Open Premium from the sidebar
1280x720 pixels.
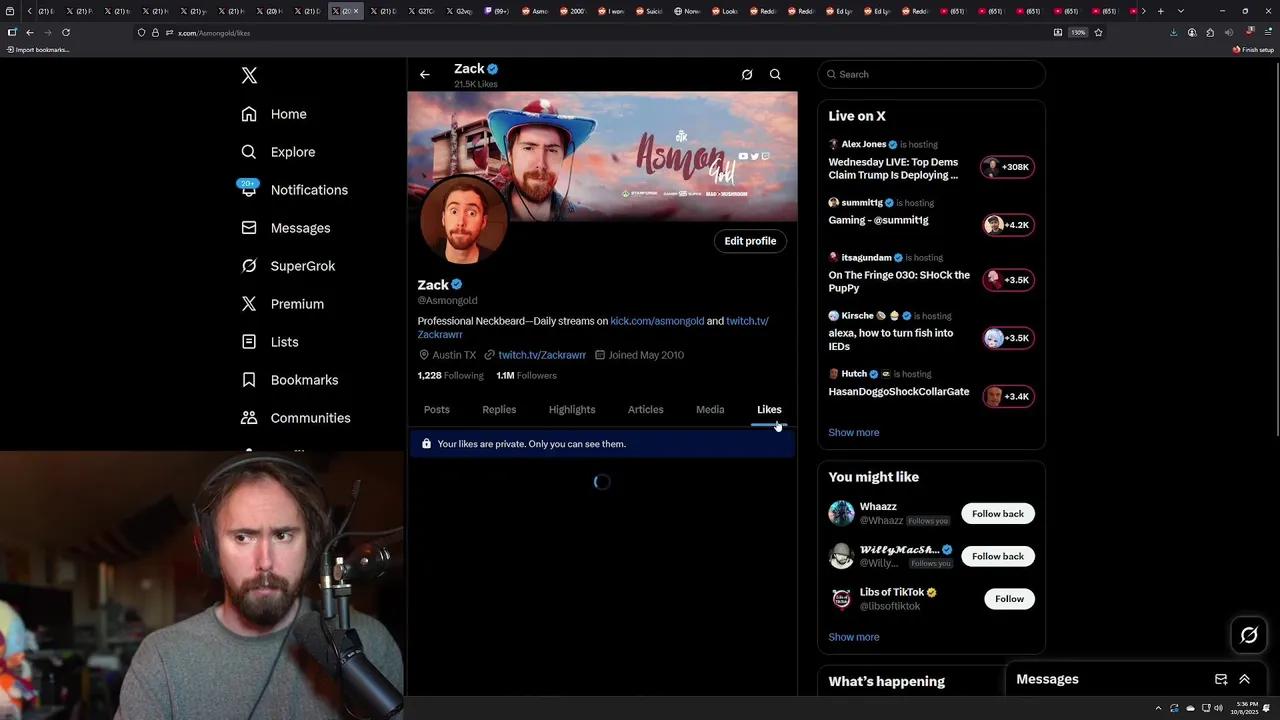click(x=282, y=304)
